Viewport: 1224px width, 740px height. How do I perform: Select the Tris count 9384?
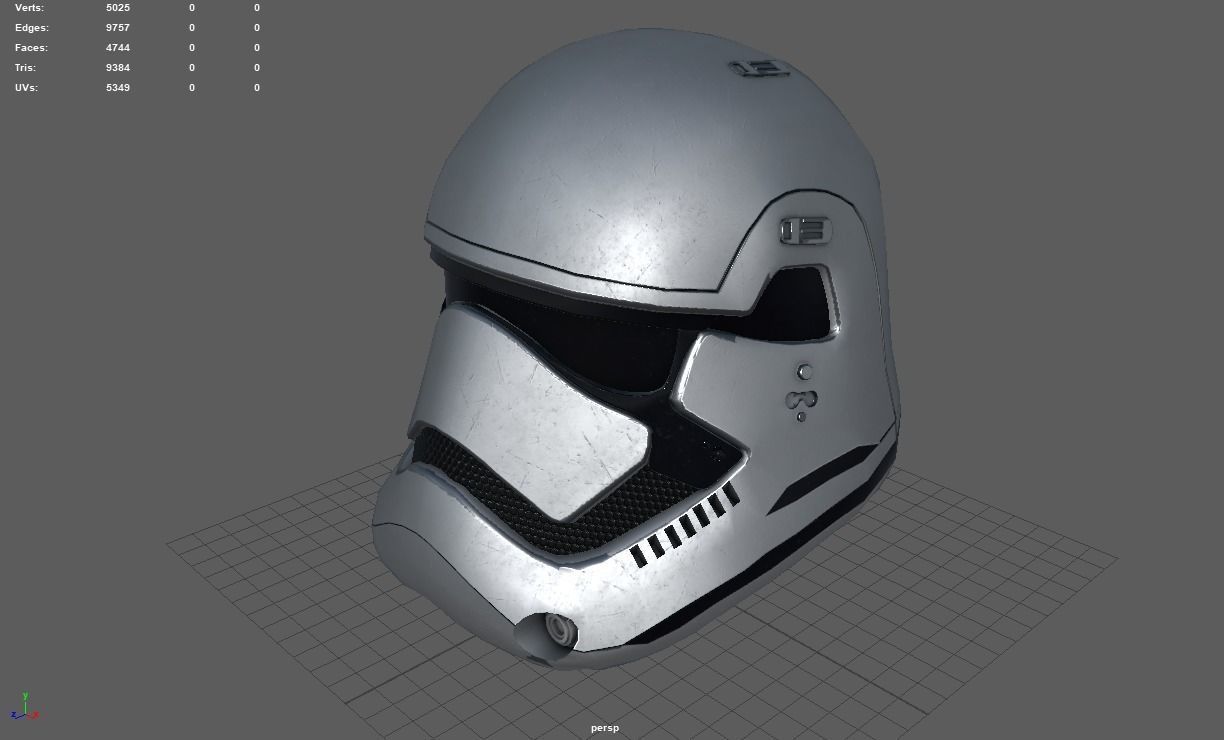(x=118, y=68)
